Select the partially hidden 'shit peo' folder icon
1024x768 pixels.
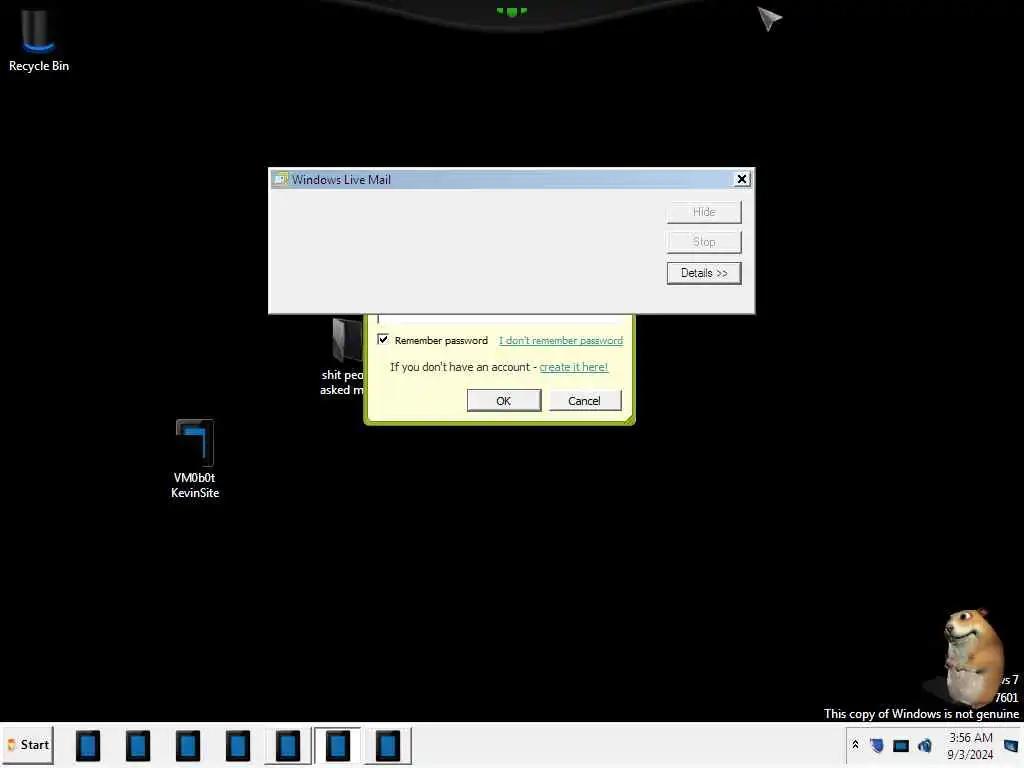click(342, 357)
